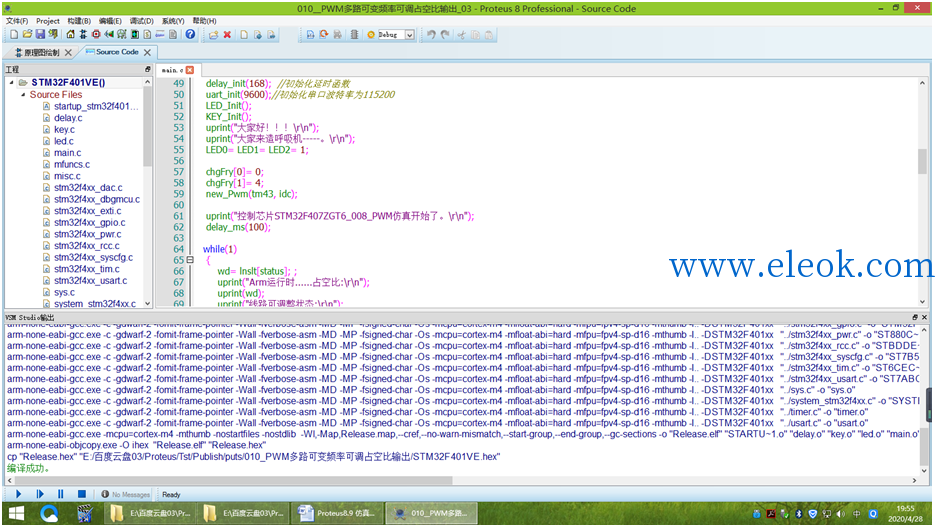The width and height of the screenshot is (935, 527).
Task: Click the Source Code module toolbar icon
Action: tap(160, 35)
